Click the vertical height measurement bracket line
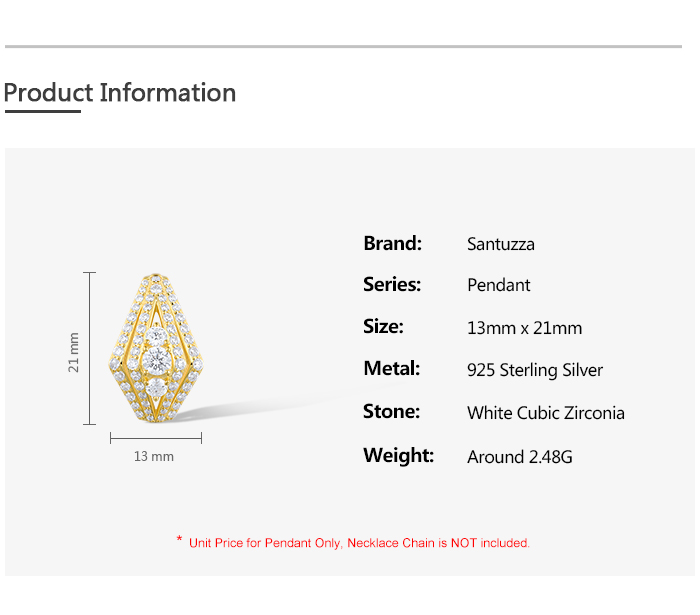Image resolution: width=700 pixels, height=615 pixels. click(90, 348)
